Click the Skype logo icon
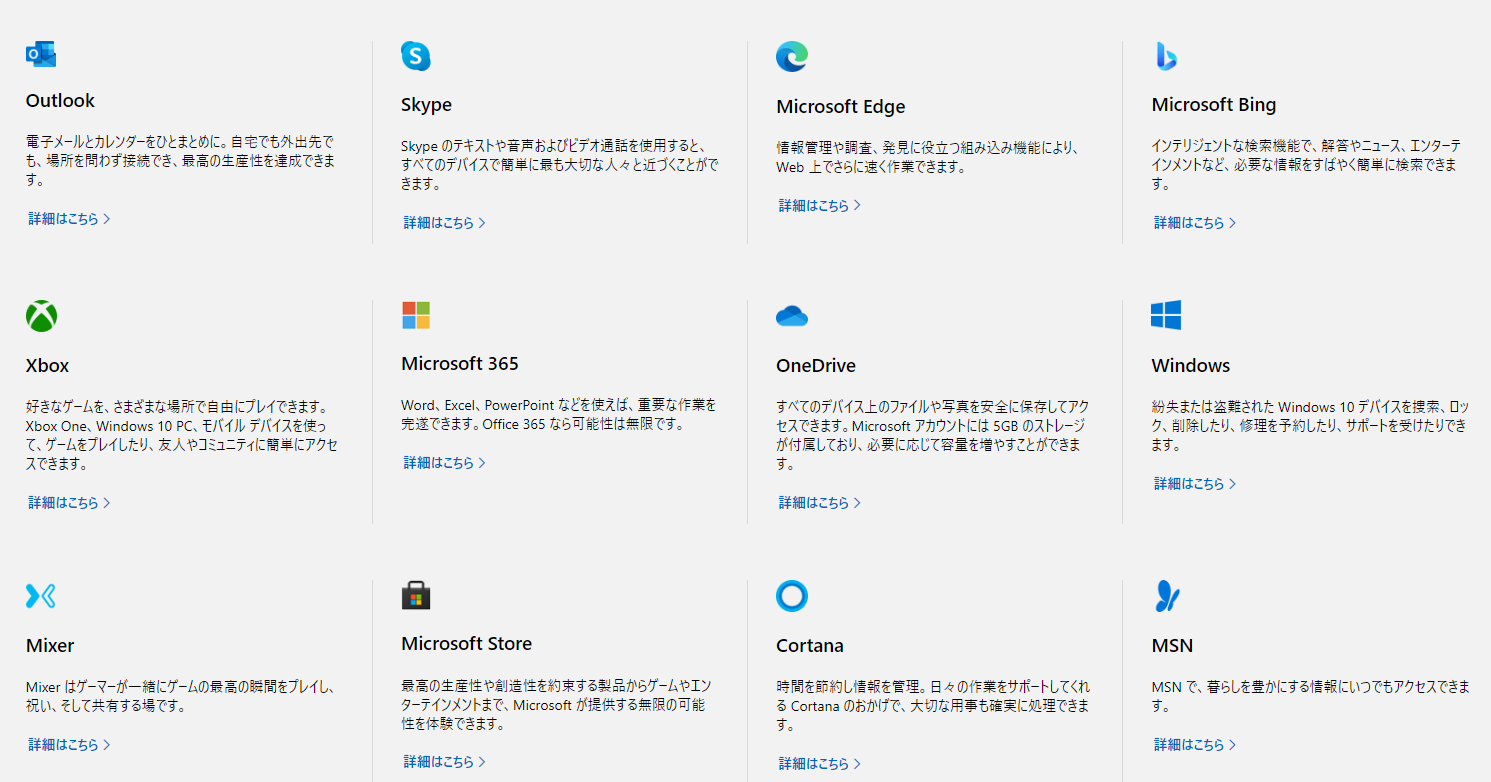This screenshot has width=1491, height=782. pyautogui.click(x=416, y=56)
